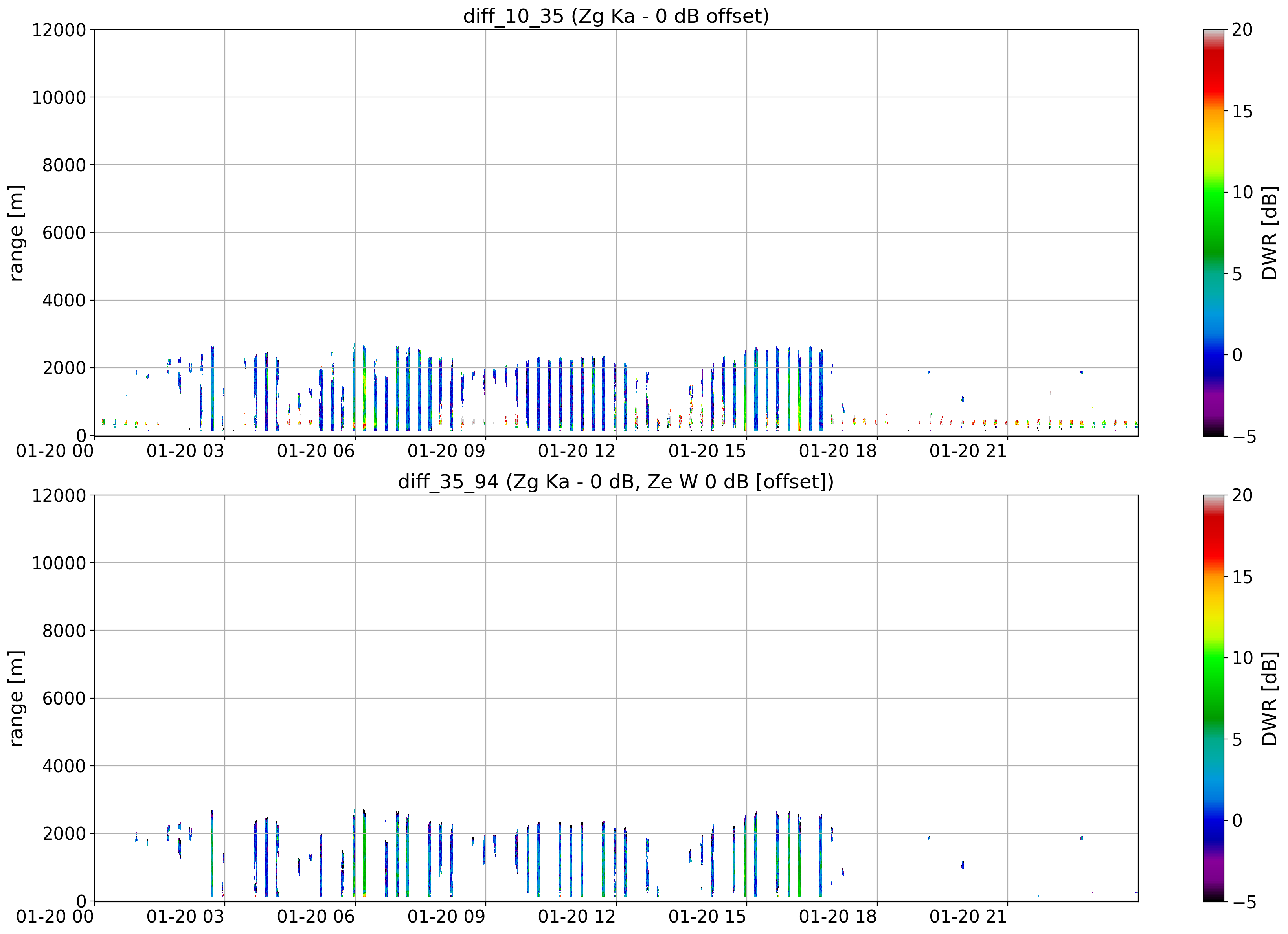This screenshot has width=1288, height=934.
Task: Click the '01-20 09' time tick under the diff_35_94 plot
Action: point(446,917)
